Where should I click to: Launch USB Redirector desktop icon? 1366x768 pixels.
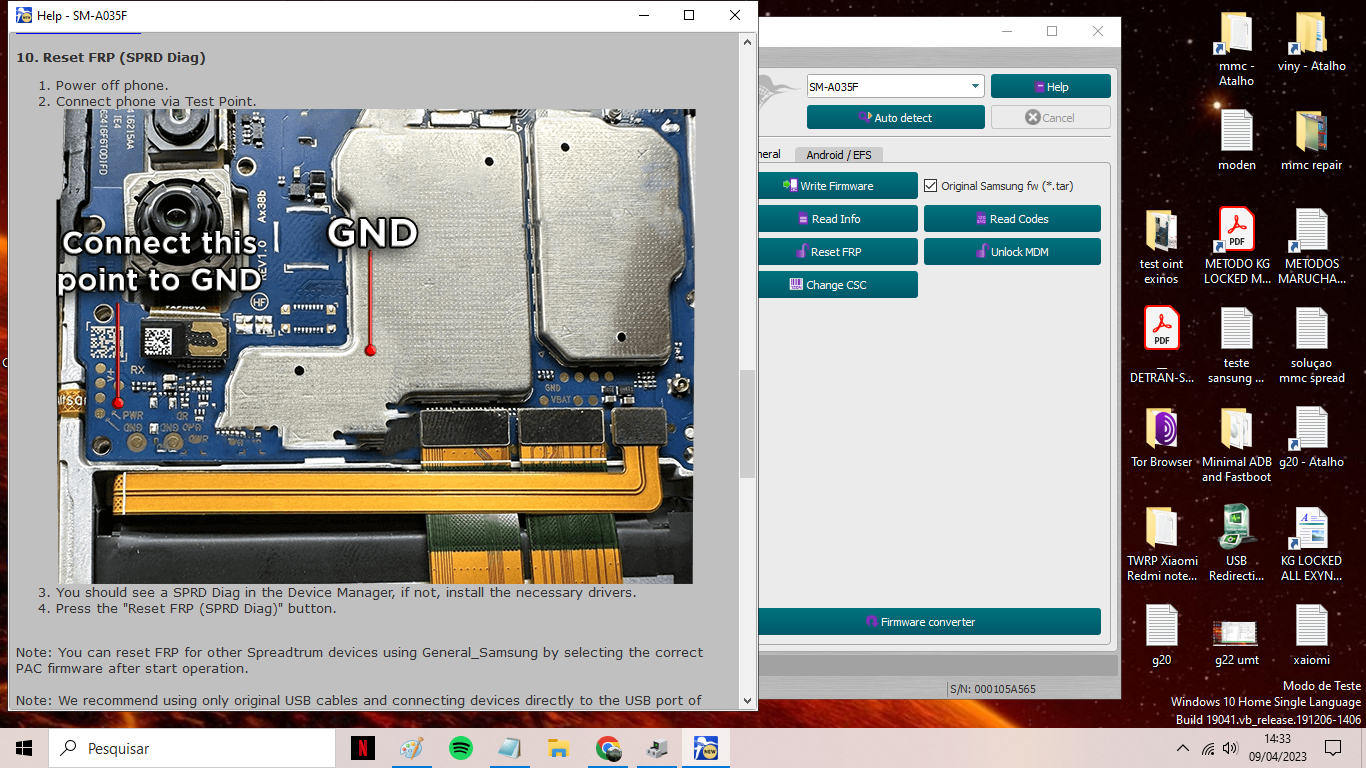1236,543
